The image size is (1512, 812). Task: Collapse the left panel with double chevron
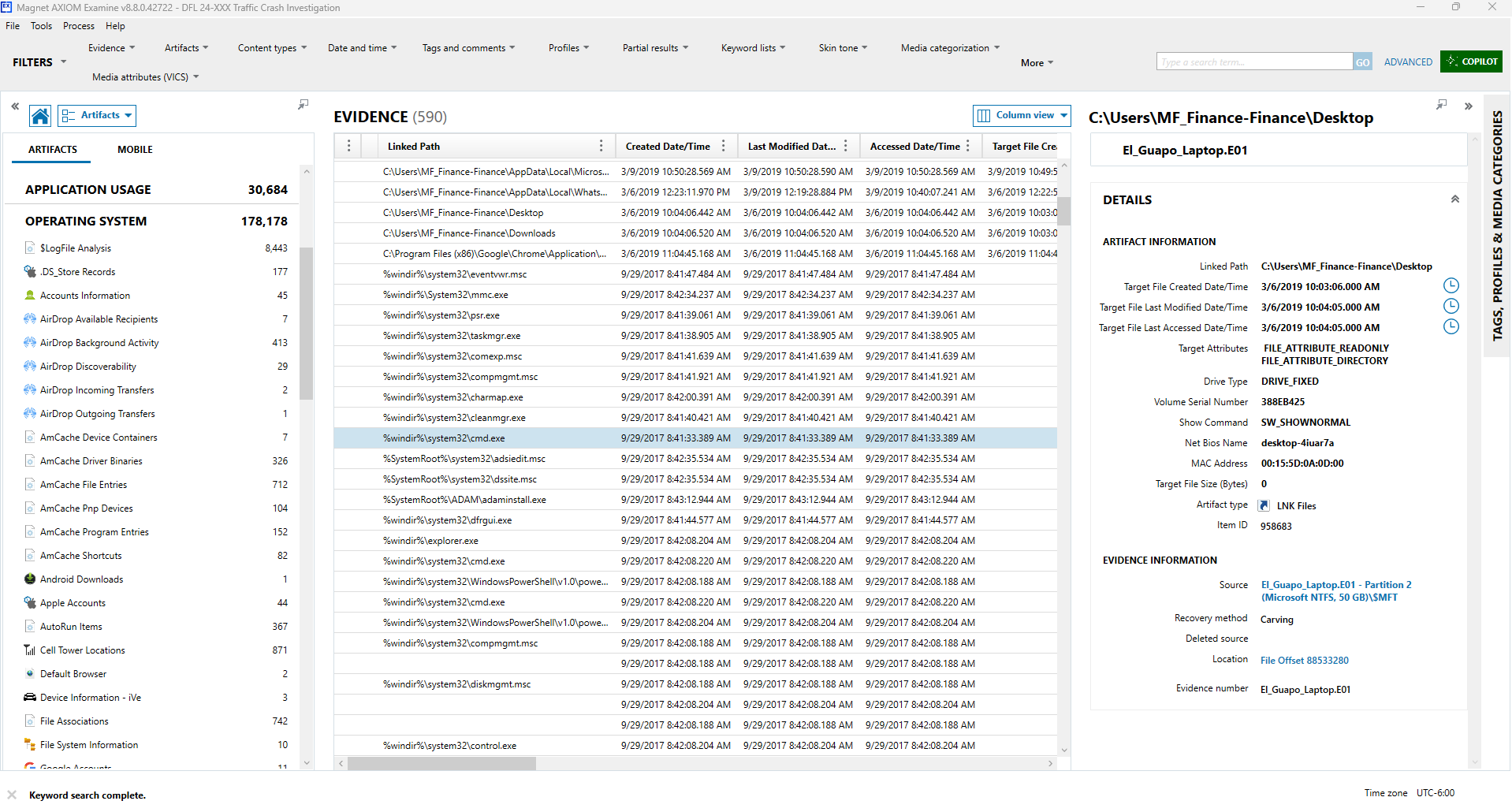[15, 106]
